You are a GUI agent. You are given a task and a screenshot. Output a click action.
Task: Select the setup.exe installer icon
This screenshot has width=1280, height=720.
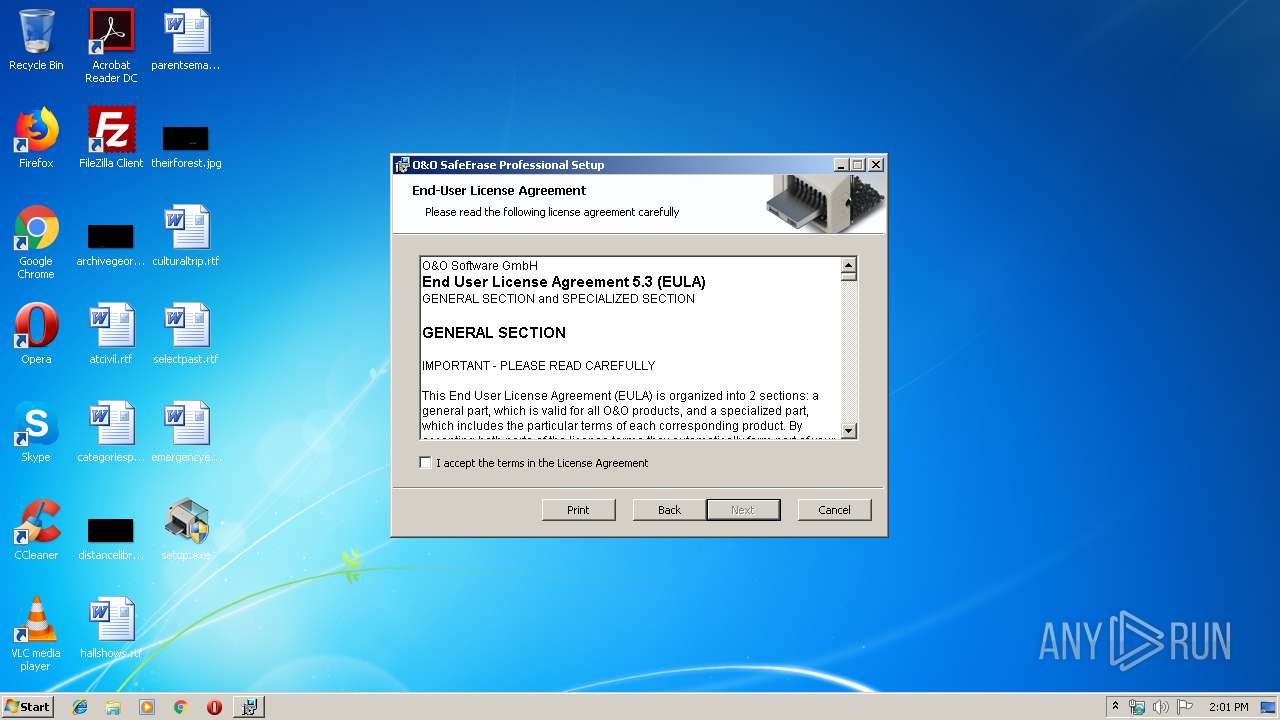[186, 530]
